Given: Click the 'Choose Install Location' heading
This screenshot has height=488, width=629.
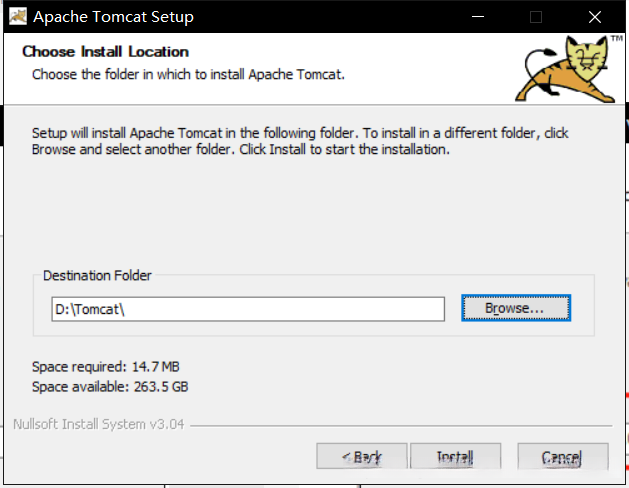Looking at the screenshot, I should coord(105,51).
